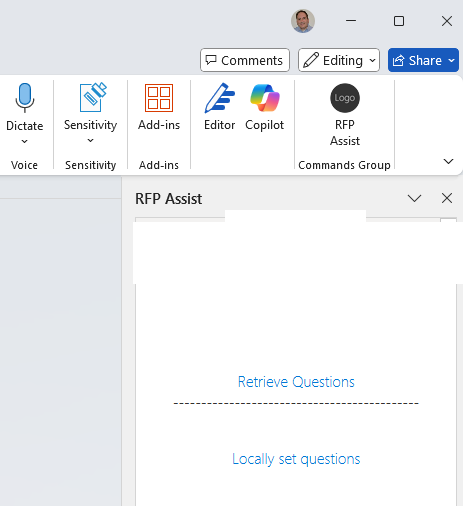
Task: Expand the Sensitivity dropdown arrow
Action: [90, 140]
